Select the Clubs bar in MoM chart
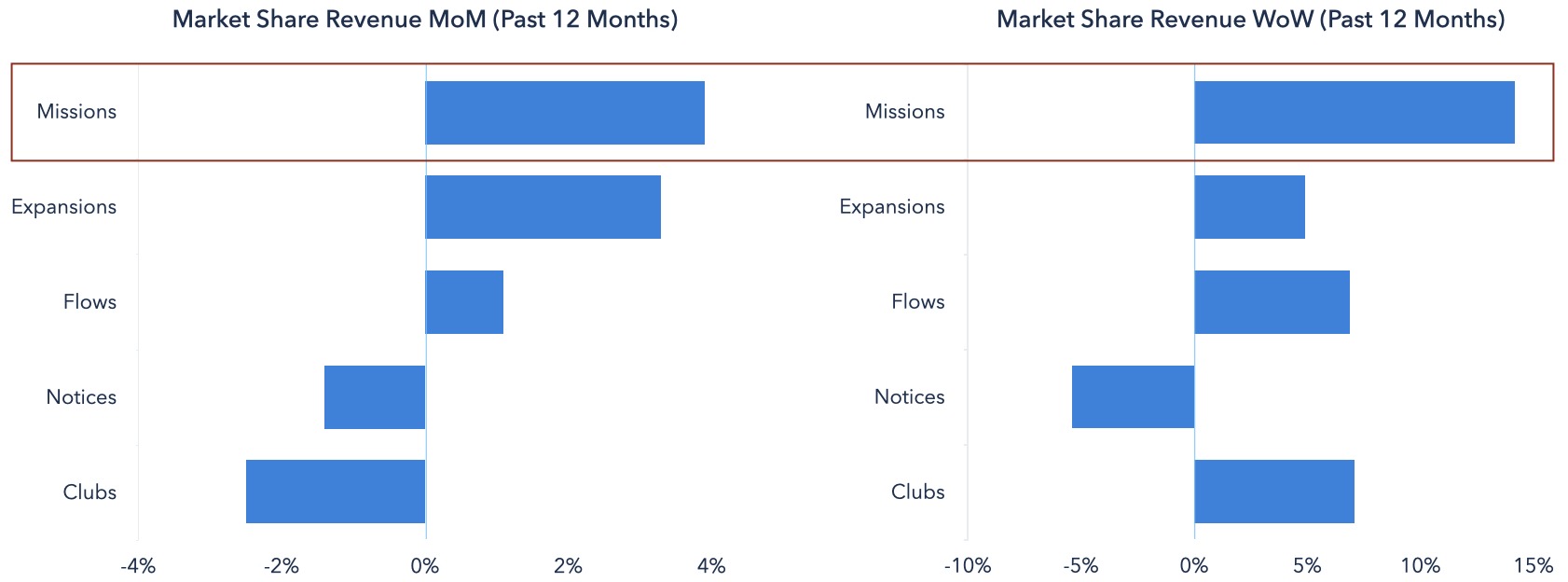Image resolution: width=1568 pixels, height=582 pixels. (336, 492)
